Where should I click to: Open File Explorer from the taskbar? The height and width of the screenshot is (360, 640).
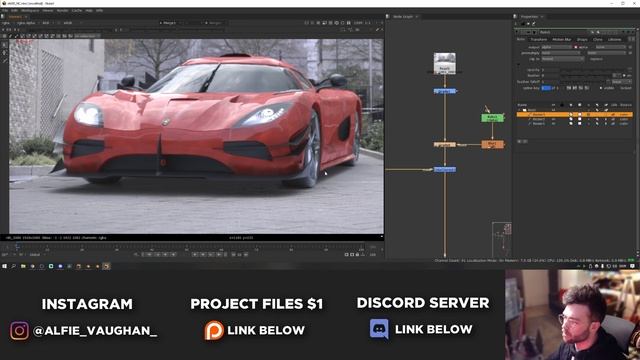[x=23, y=266]
